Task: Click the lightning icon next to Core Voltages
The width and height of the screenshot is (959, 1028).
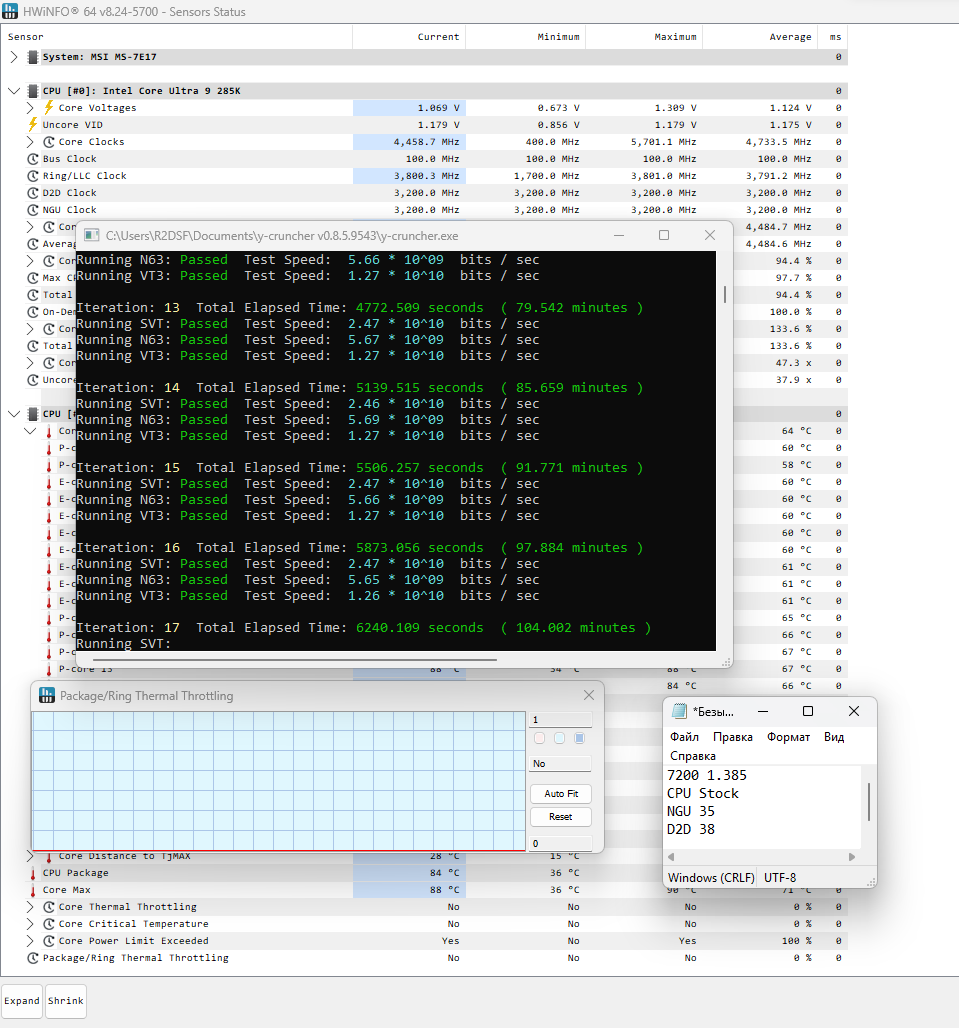Action: tap(49, 108)
